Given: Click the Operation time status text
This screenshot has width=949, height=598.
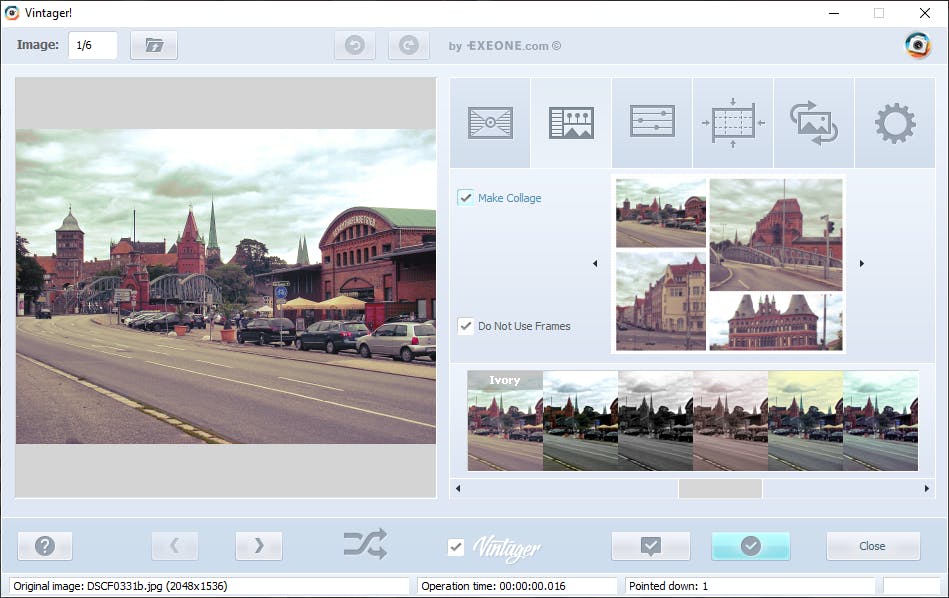Looking at the screenshot, I should point(493,586).
